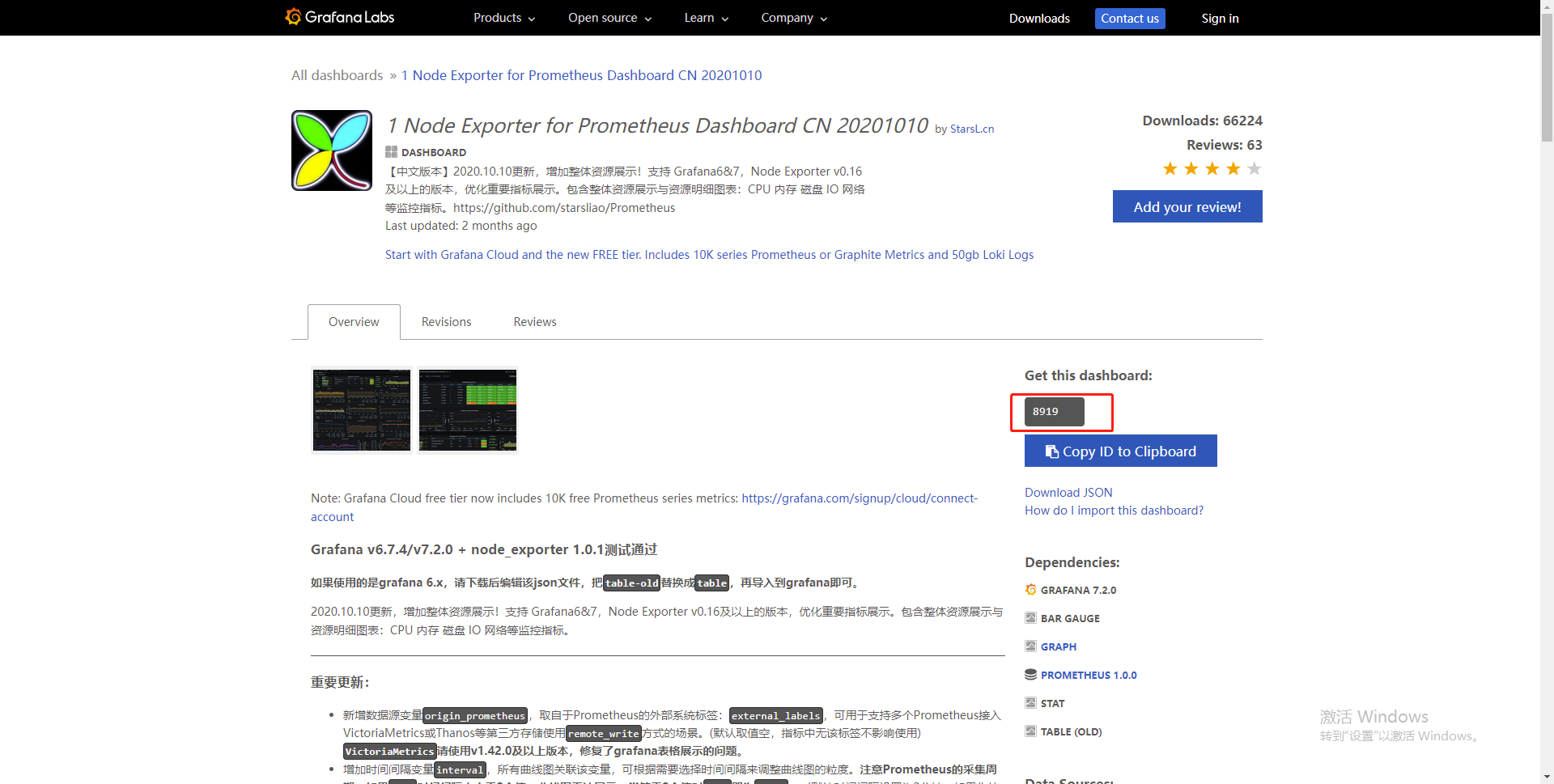Click Sign in

(x=1220, y=18)
